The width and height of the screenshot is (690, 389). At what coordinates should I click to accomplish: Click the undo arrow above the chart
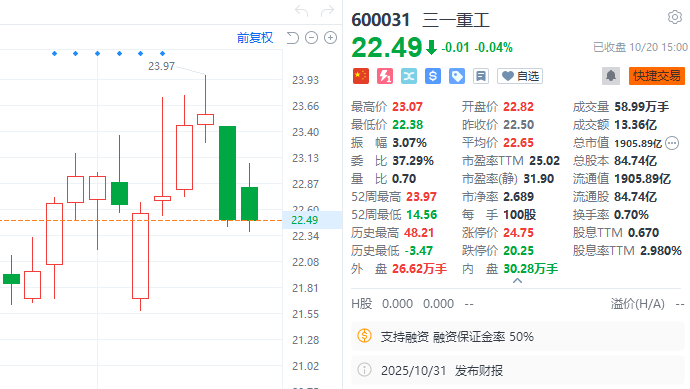[x=301, y=11]
